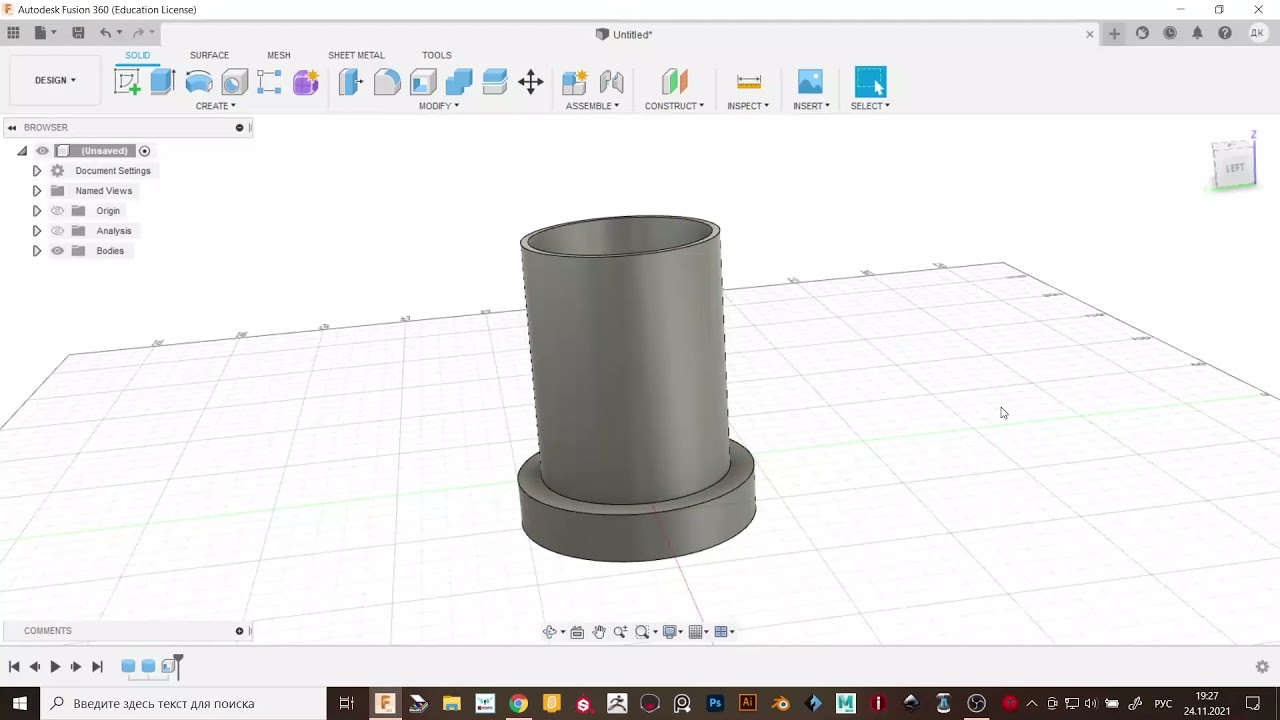The height and width of the screenshot is (720, 1280).
Task: Activate the Unsaved component radio button
Action: [x=144, y=151]
